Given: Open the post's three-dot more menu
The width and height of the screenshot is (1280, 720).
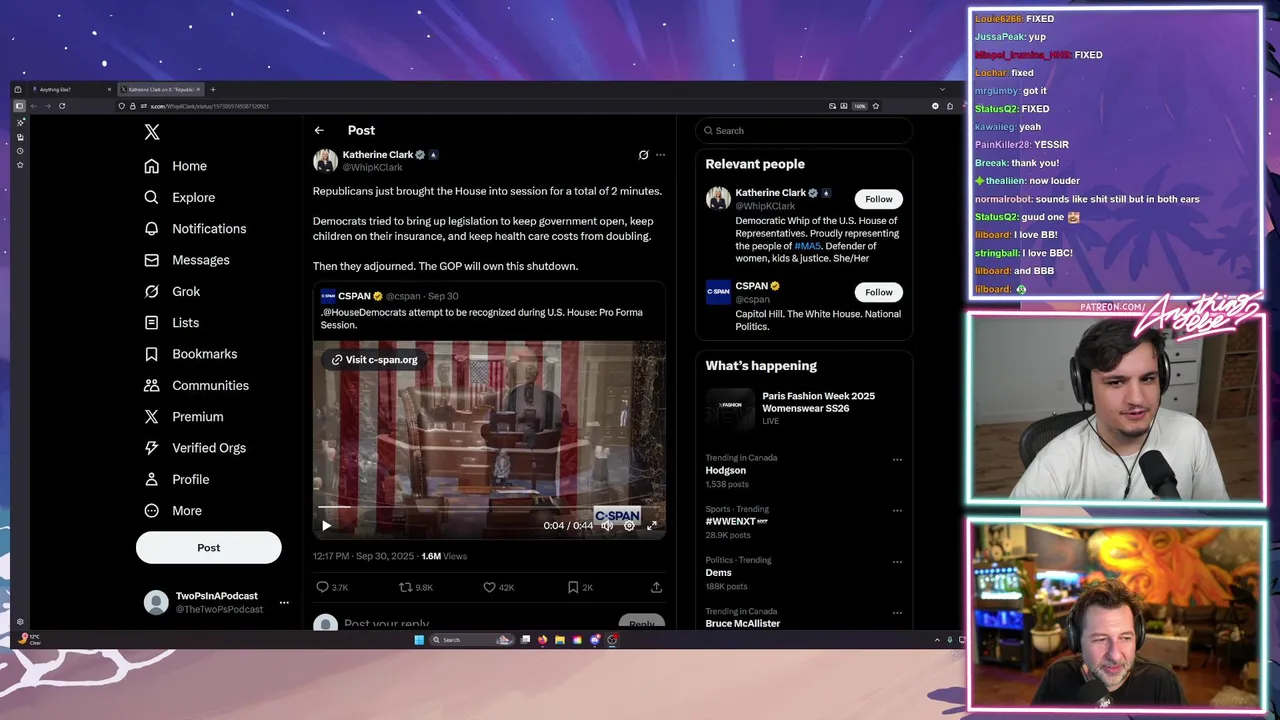Looking at the screenshot, I should [660, 155].
